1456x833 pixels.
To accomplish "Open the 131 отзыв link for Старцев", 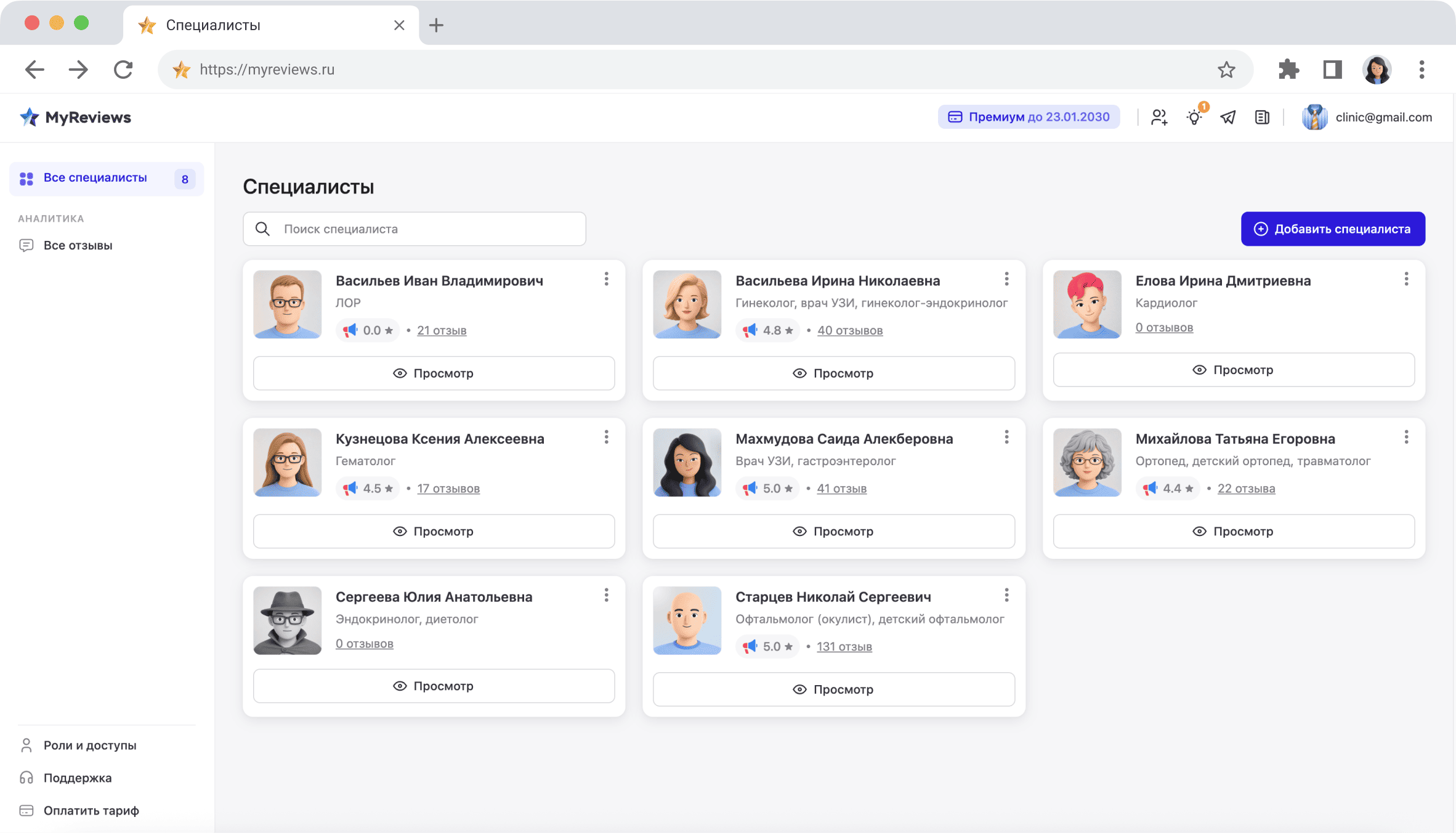I will [x=844, y=646].
